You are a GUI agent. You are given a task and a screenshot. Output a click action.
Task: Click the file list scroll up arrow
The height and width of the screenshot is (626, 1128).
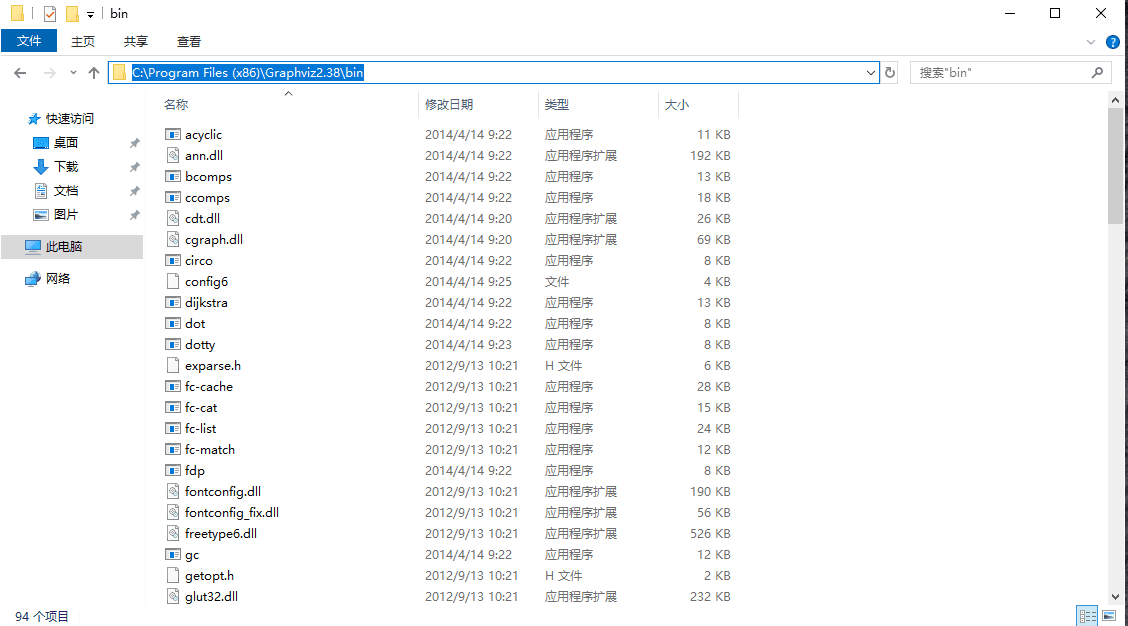coord(1115,100)
